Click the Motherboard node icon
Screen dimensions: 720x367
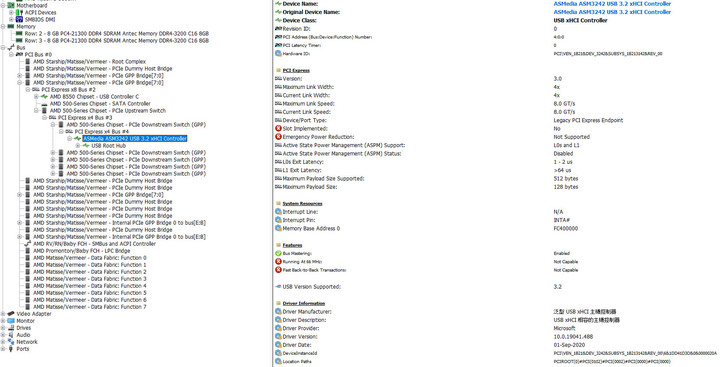pos(11,6)
